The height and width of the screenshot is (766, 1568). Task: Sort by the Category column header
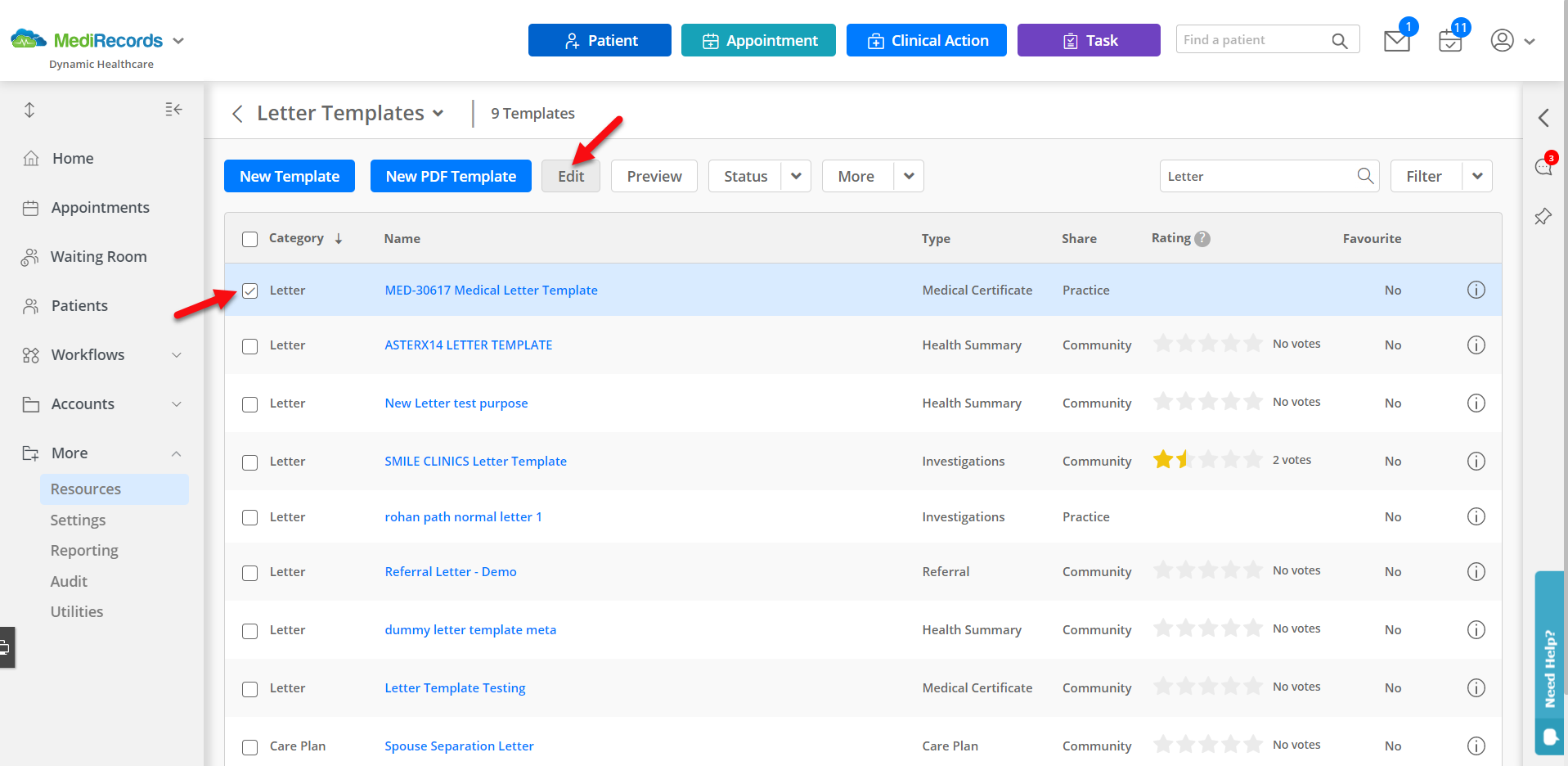pos(305,238)
